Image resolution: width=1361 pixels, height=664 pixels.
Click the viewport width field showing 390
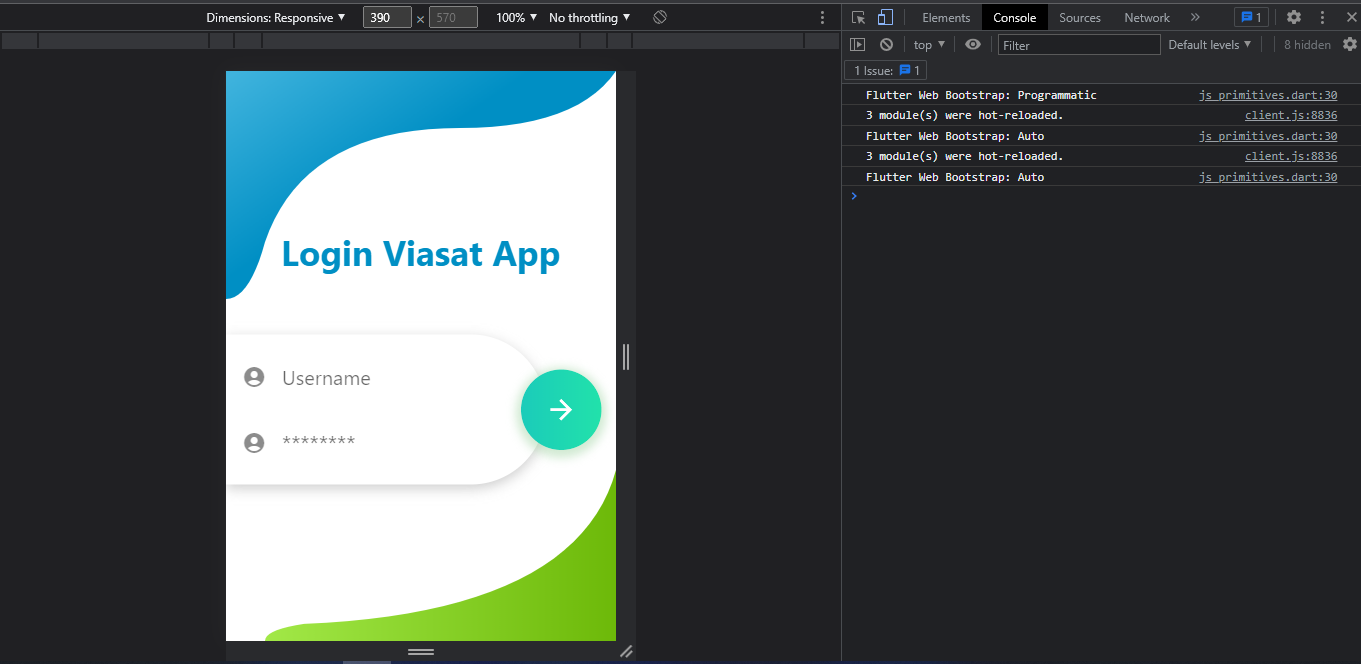387,17
